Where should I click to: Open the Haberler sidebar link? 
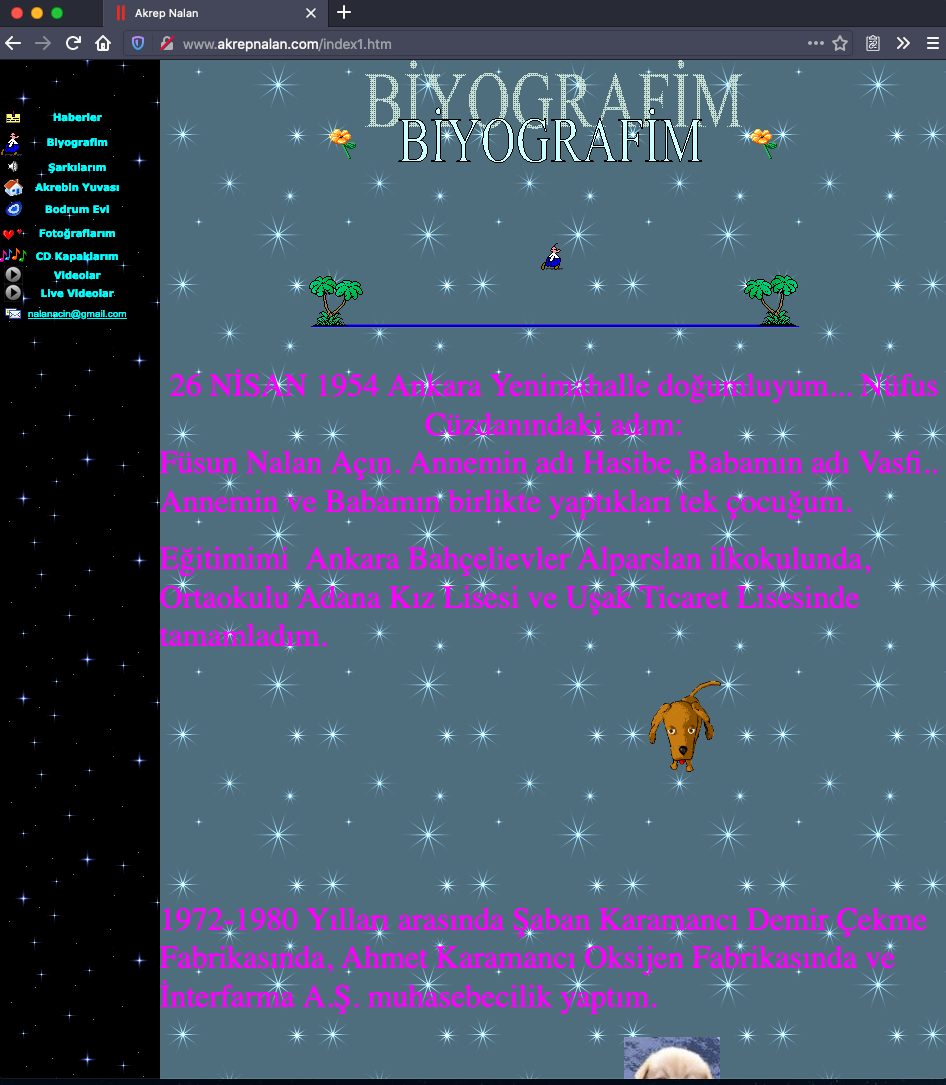(77, 117)
